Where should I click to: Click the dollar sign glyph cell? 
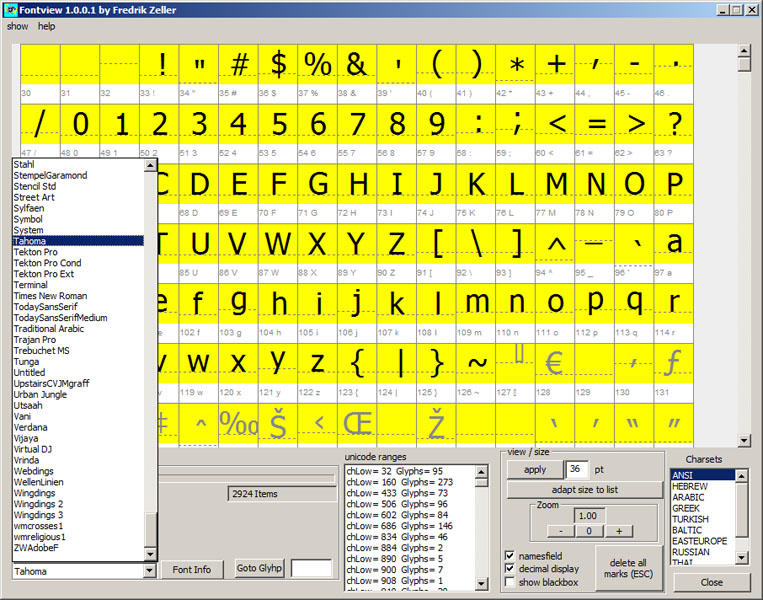click(x=278, y=64)
